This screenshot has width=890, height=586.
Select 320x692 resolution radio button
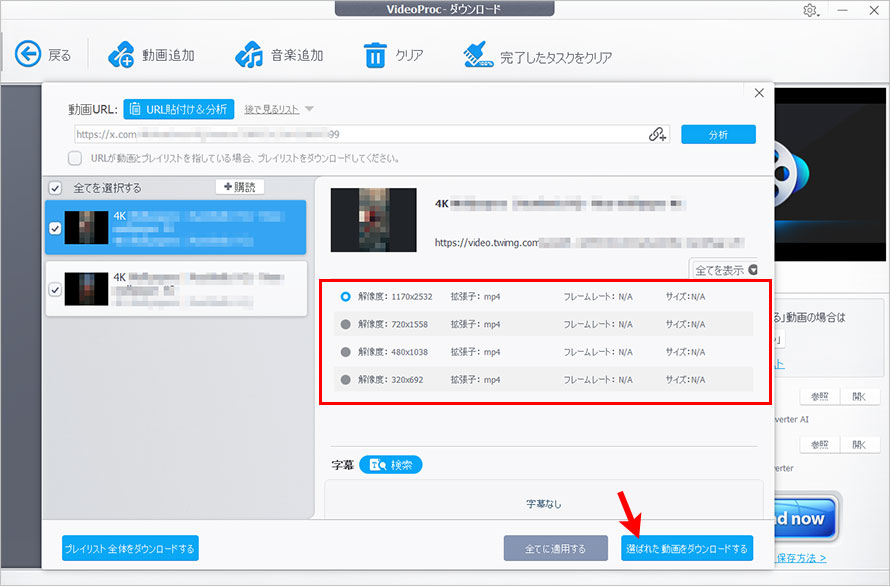click(345, 380)
